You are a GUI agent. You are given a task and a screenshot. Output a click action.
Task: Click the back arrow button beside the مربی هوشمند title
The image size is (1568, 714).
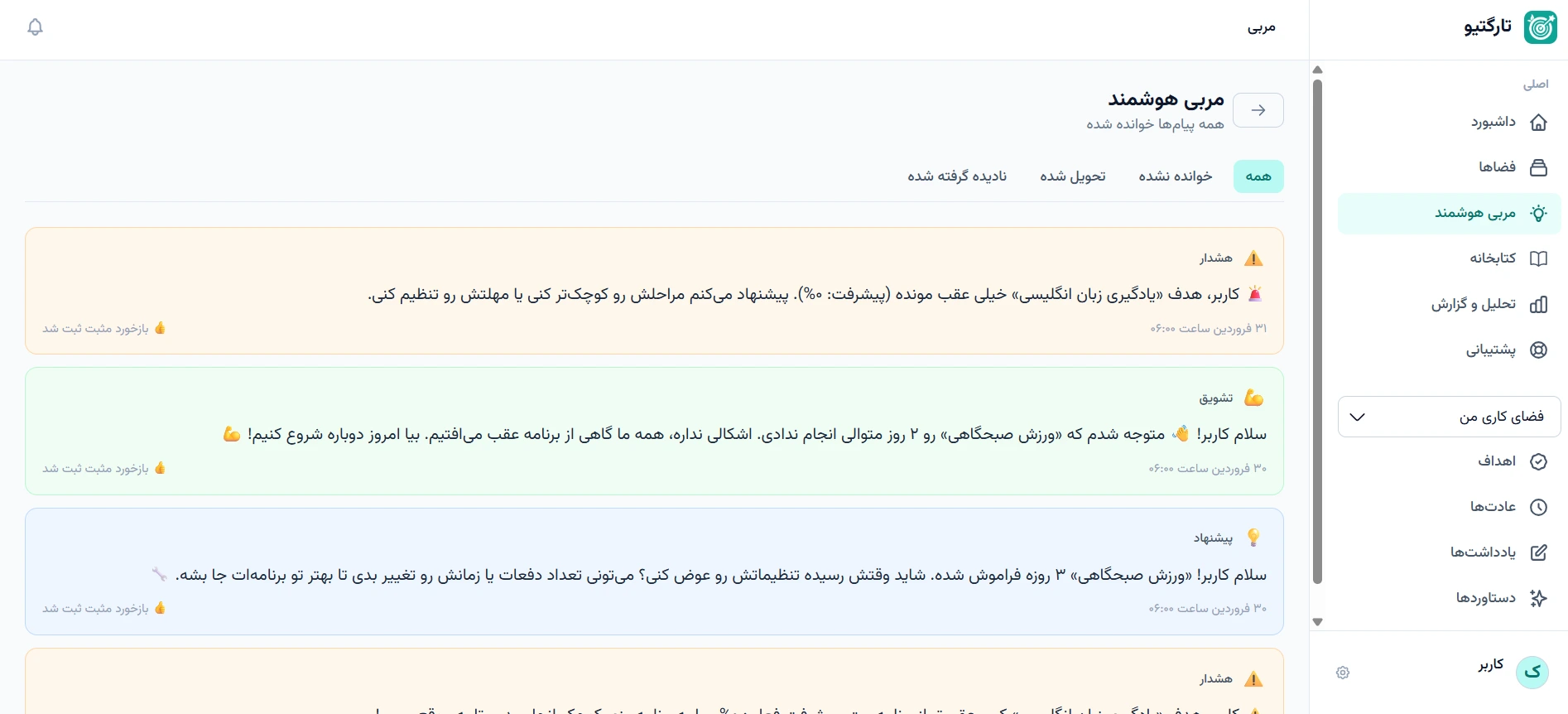[1258, 110]
